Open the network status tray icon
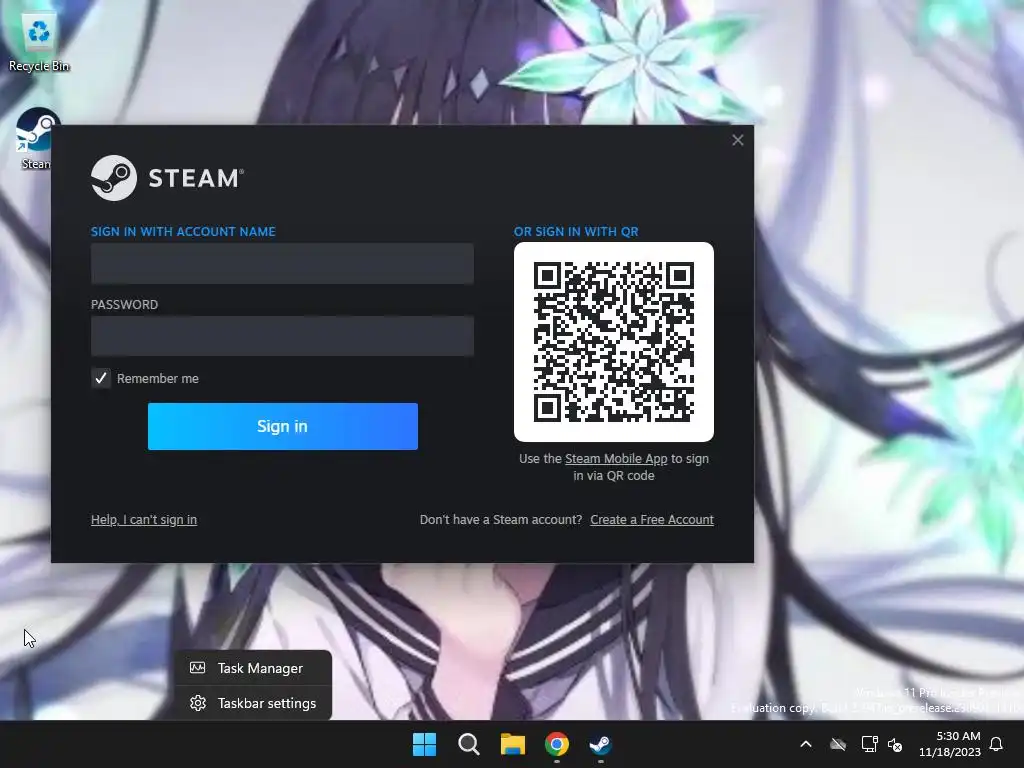Image resolution: width=1024 pixels, height=768 pixels. [x=869, y=744]
